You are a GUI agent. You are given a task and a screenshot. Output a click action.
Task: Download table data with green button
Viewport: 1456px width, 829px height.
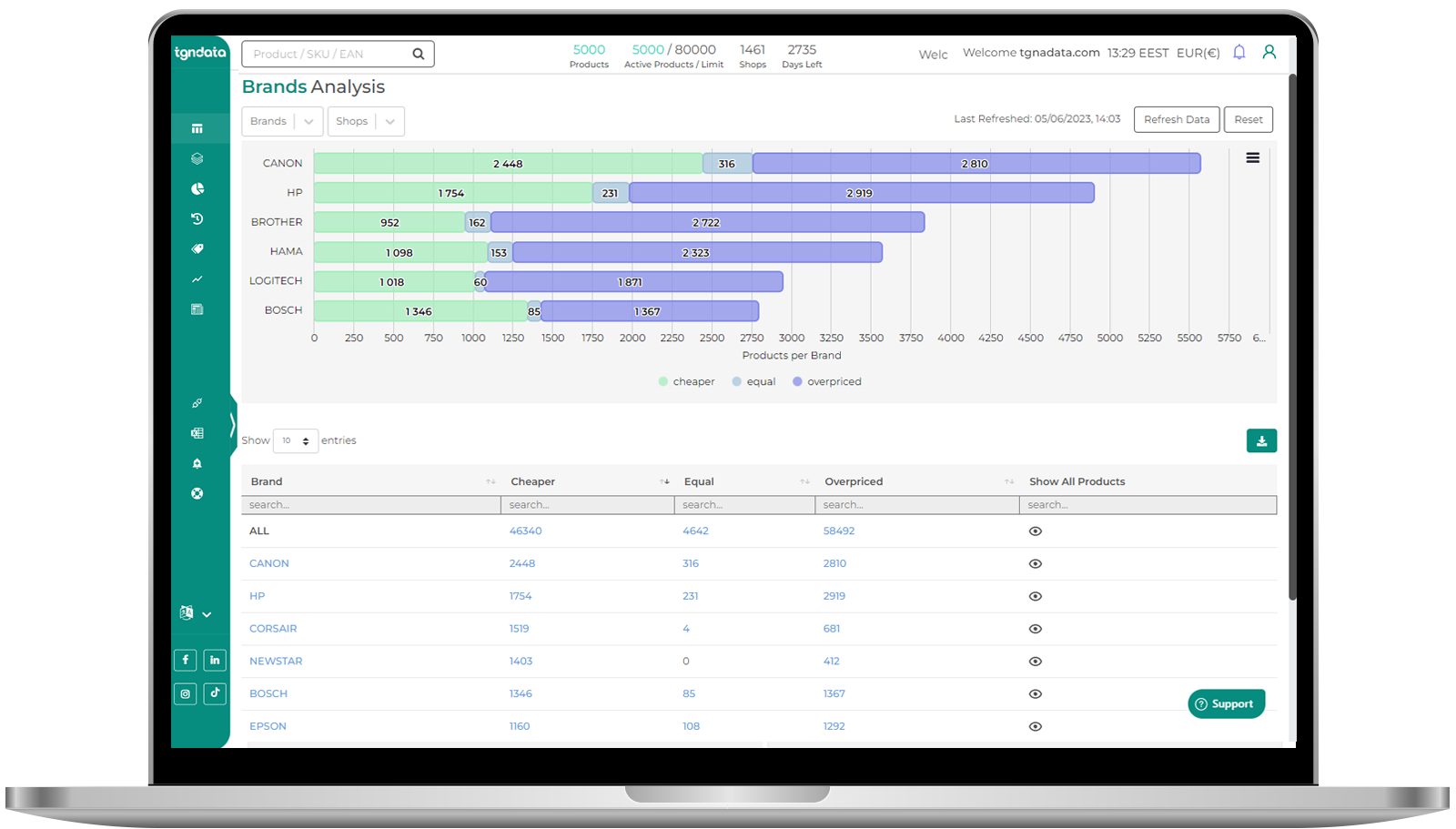(1261, 440)
